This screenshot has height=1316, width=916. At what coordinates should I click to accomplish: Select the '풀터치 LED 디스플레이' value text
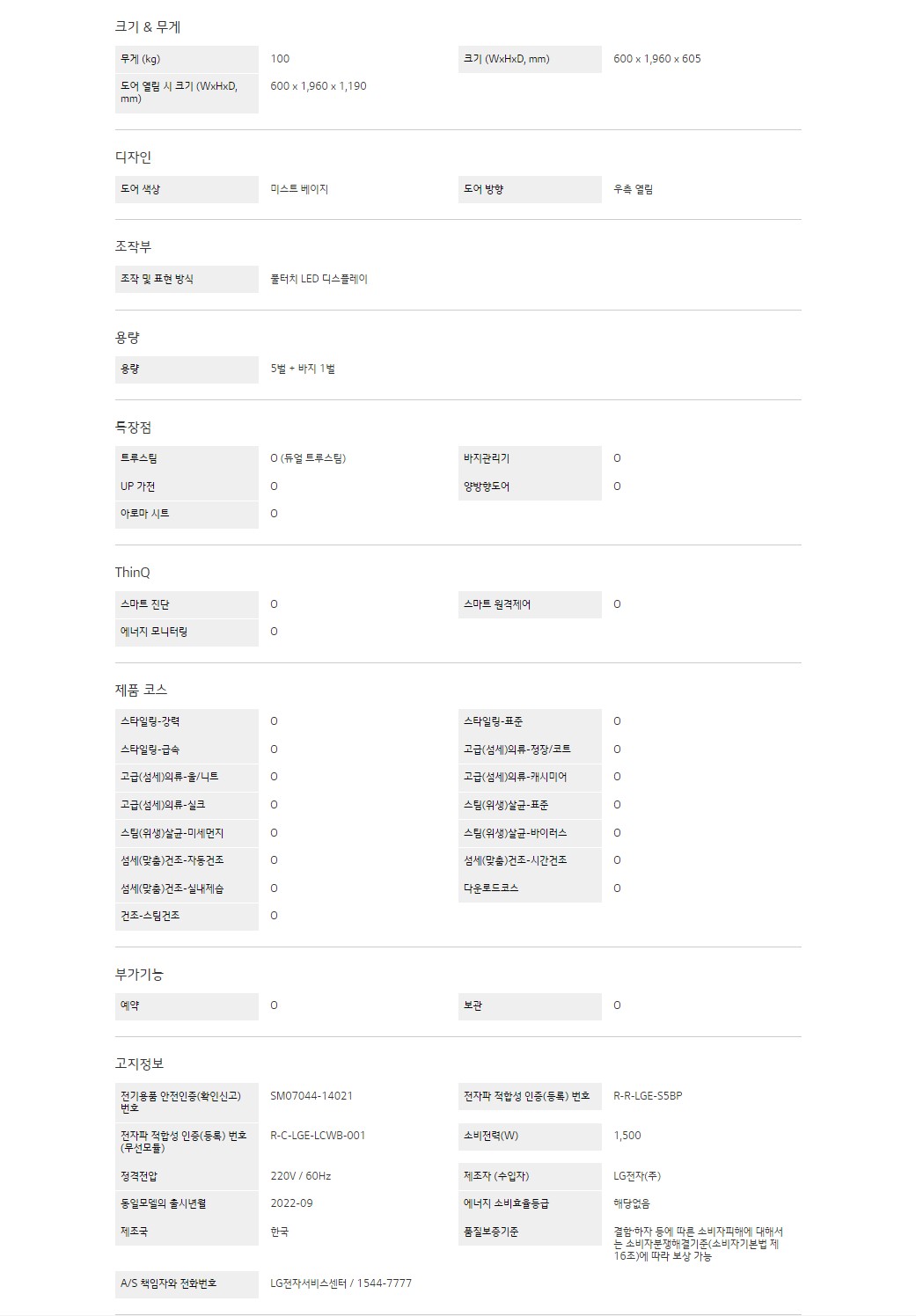tap(319, 279)
